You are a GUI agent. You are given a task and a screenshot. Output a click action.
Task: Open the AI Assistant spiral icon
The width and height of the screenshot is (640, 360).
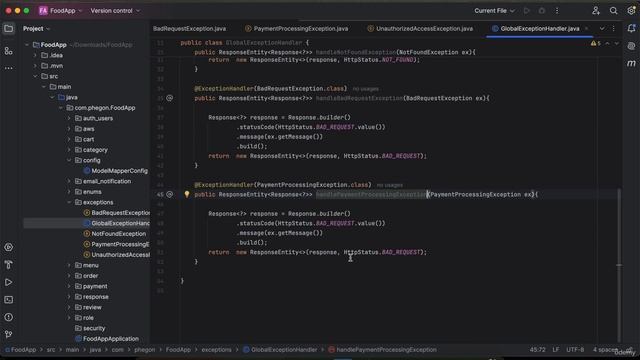(631, 46)
